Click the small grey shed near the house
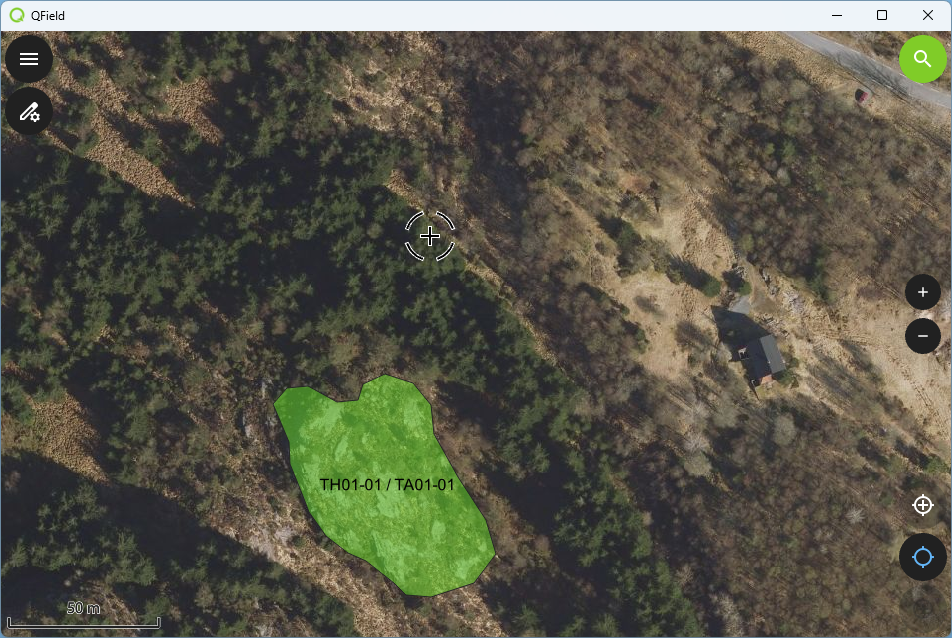 point(739,305)
